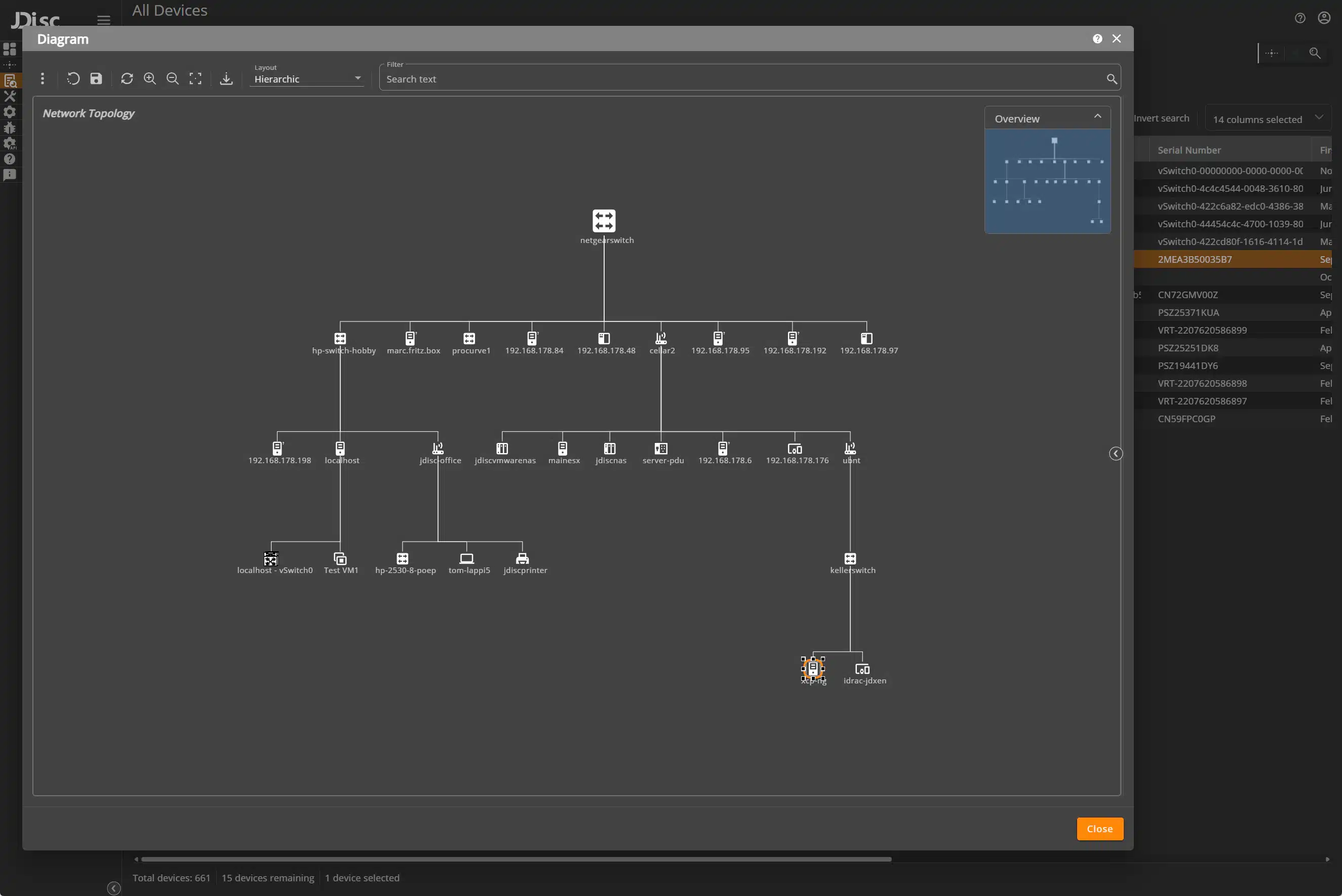Click the Invert search button
The height and width of the screenshot is (896, 1342).
coord(1161,118)
